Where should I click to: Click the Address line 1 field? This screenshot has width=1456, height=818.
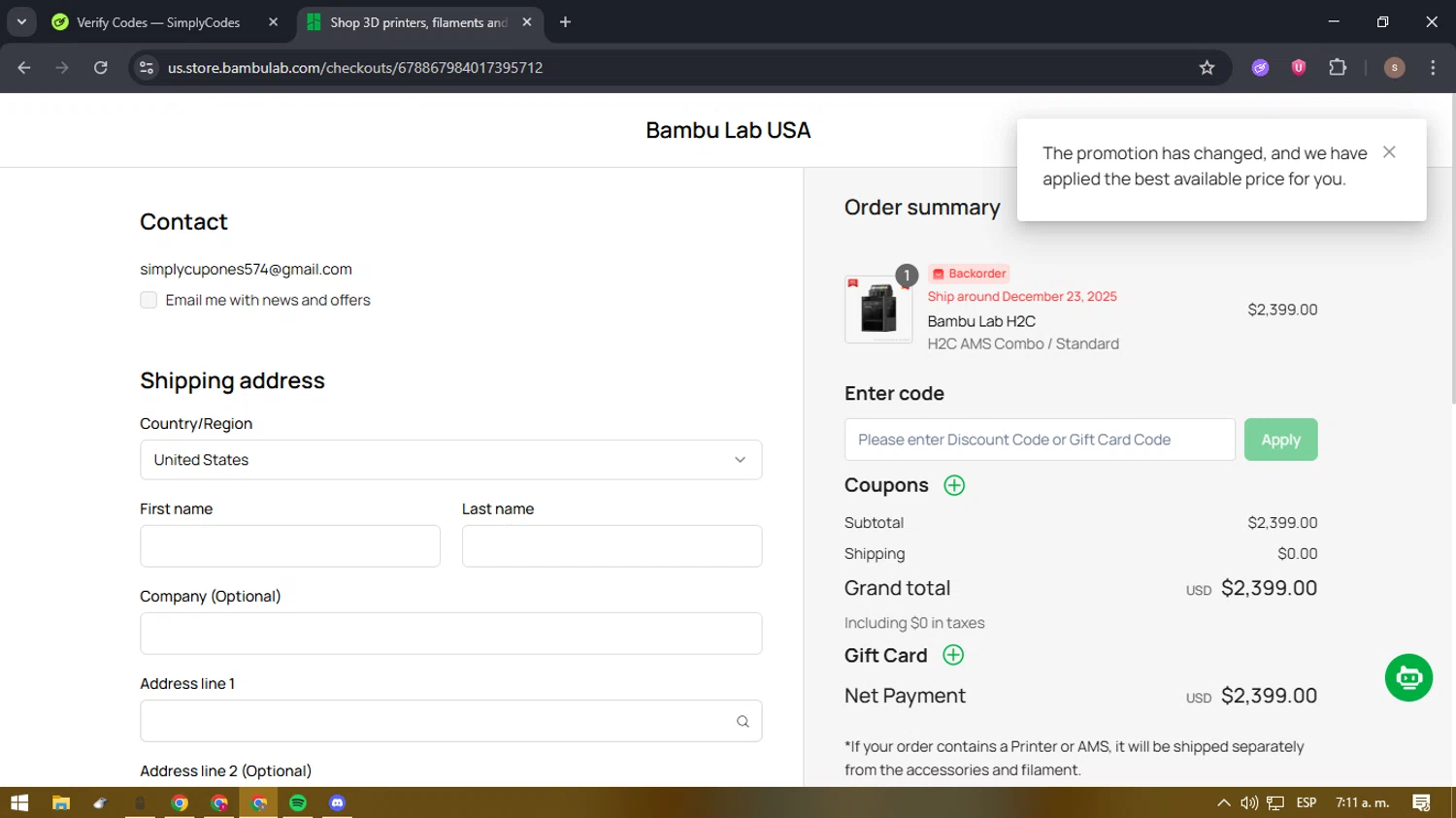pyautogui.click(x=450, y=721)
